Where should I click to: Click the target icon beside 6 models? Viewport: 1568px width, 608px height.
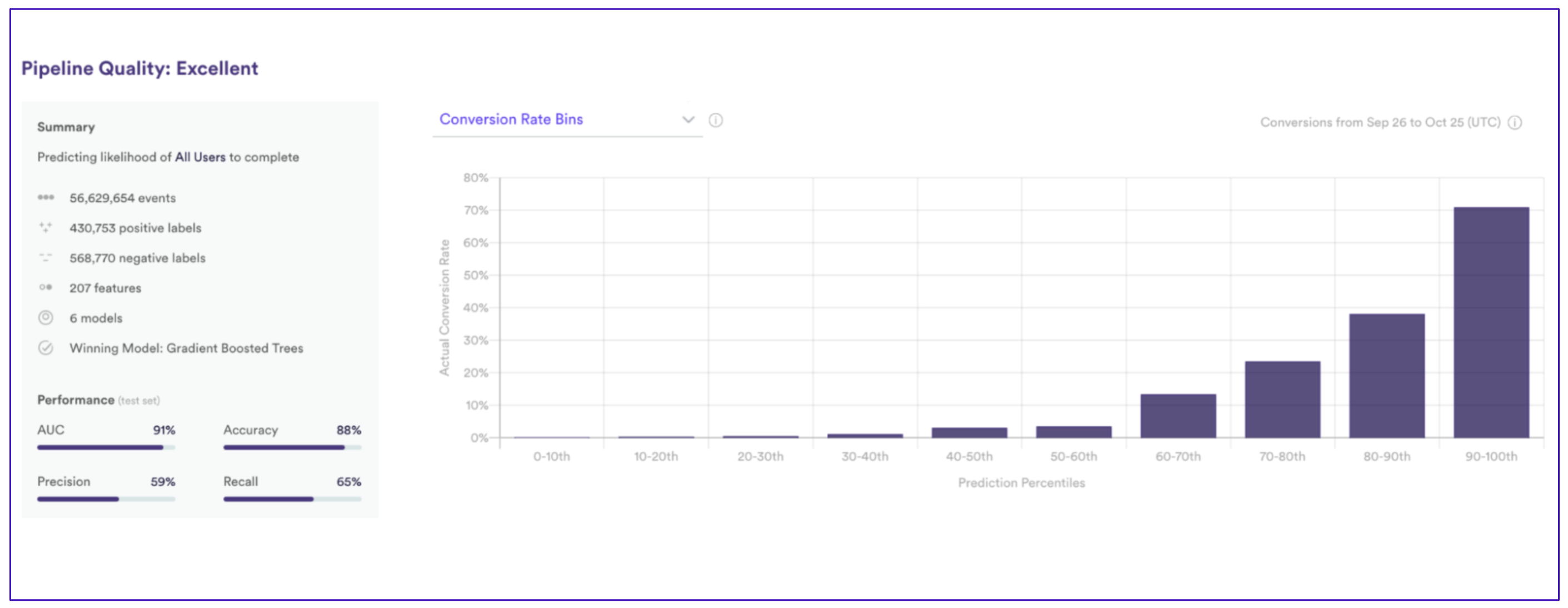pyautogui.click(x=46, y=318)
